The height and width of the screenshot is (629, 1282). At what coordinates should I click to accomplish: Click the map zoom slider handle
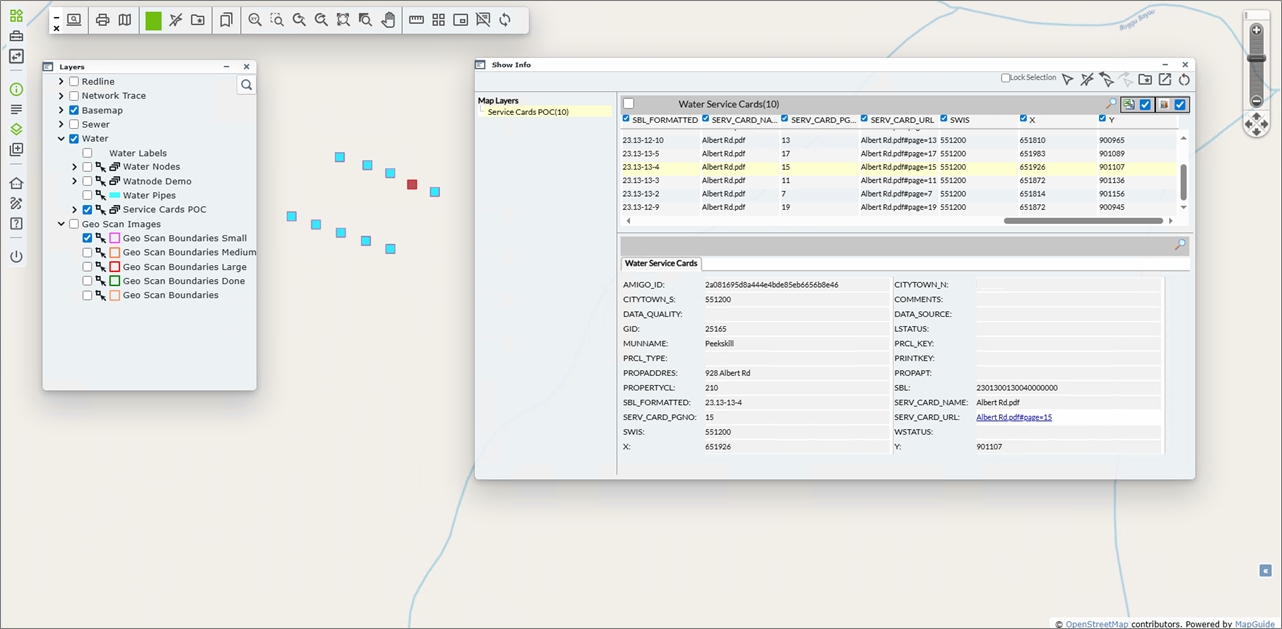point(1256,59)
